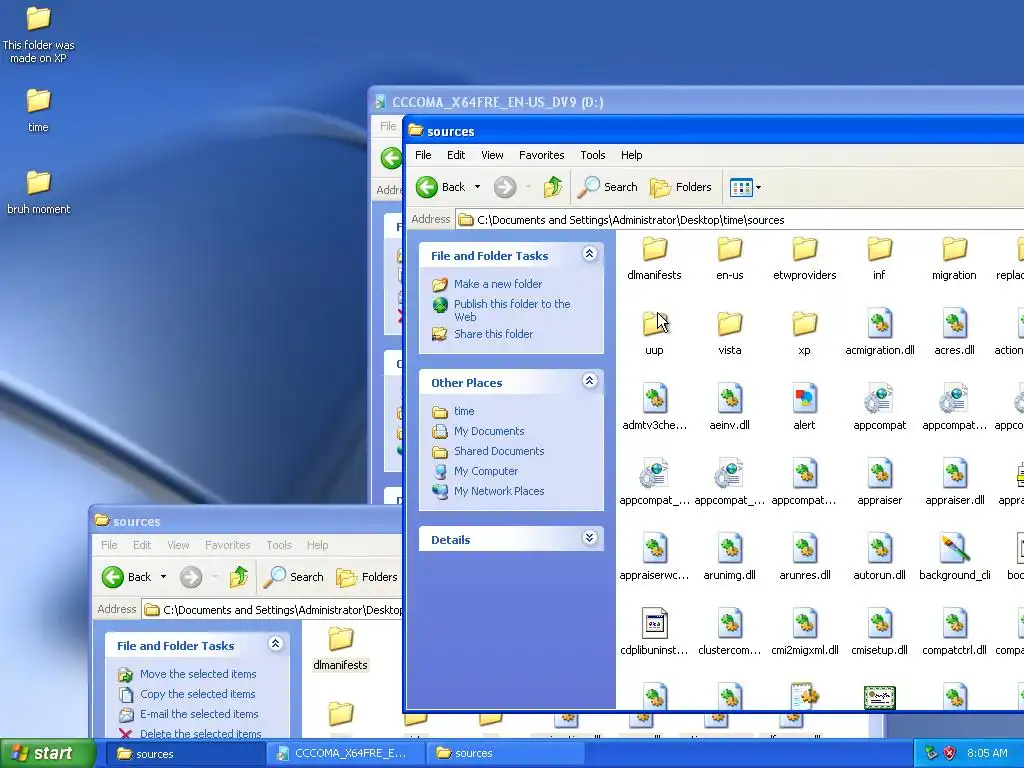This screenshot has height=768, width=1024.
Task: Open Help menu in front sources window
Action: 632,155
